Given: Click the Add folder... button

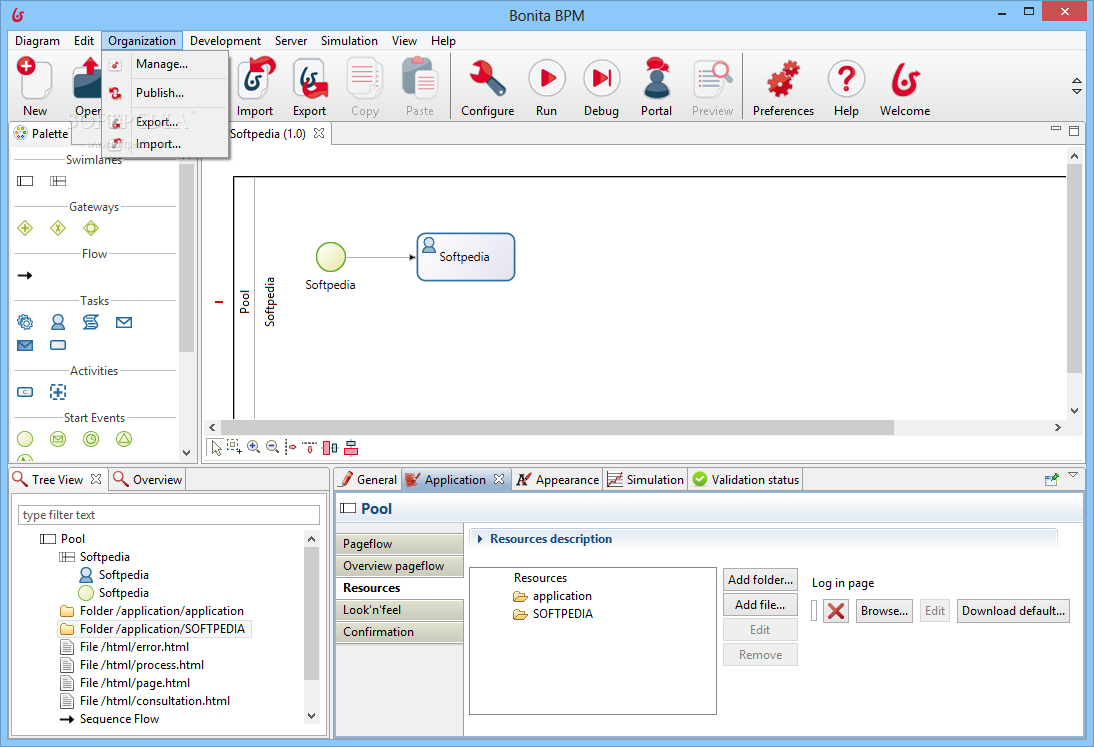Looking at the screenshot, I should click(x=760, y=580).
